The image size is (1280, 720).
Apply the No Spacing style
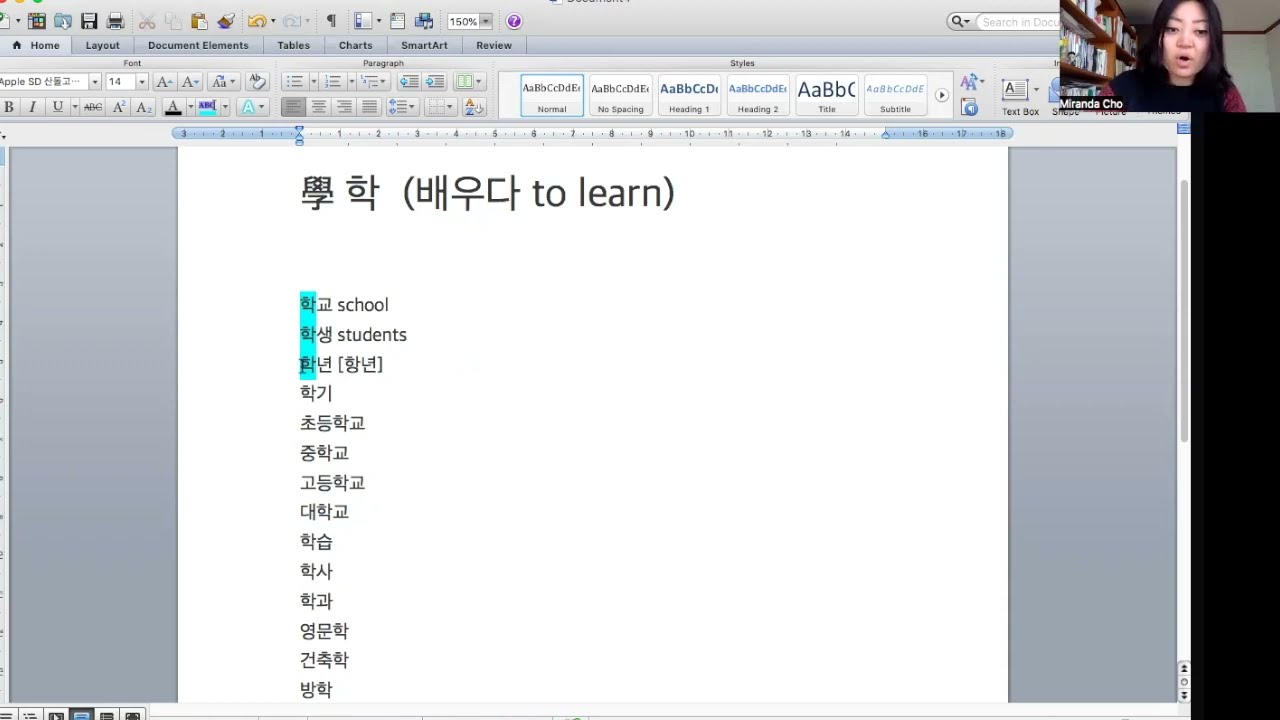pos(620,95)
